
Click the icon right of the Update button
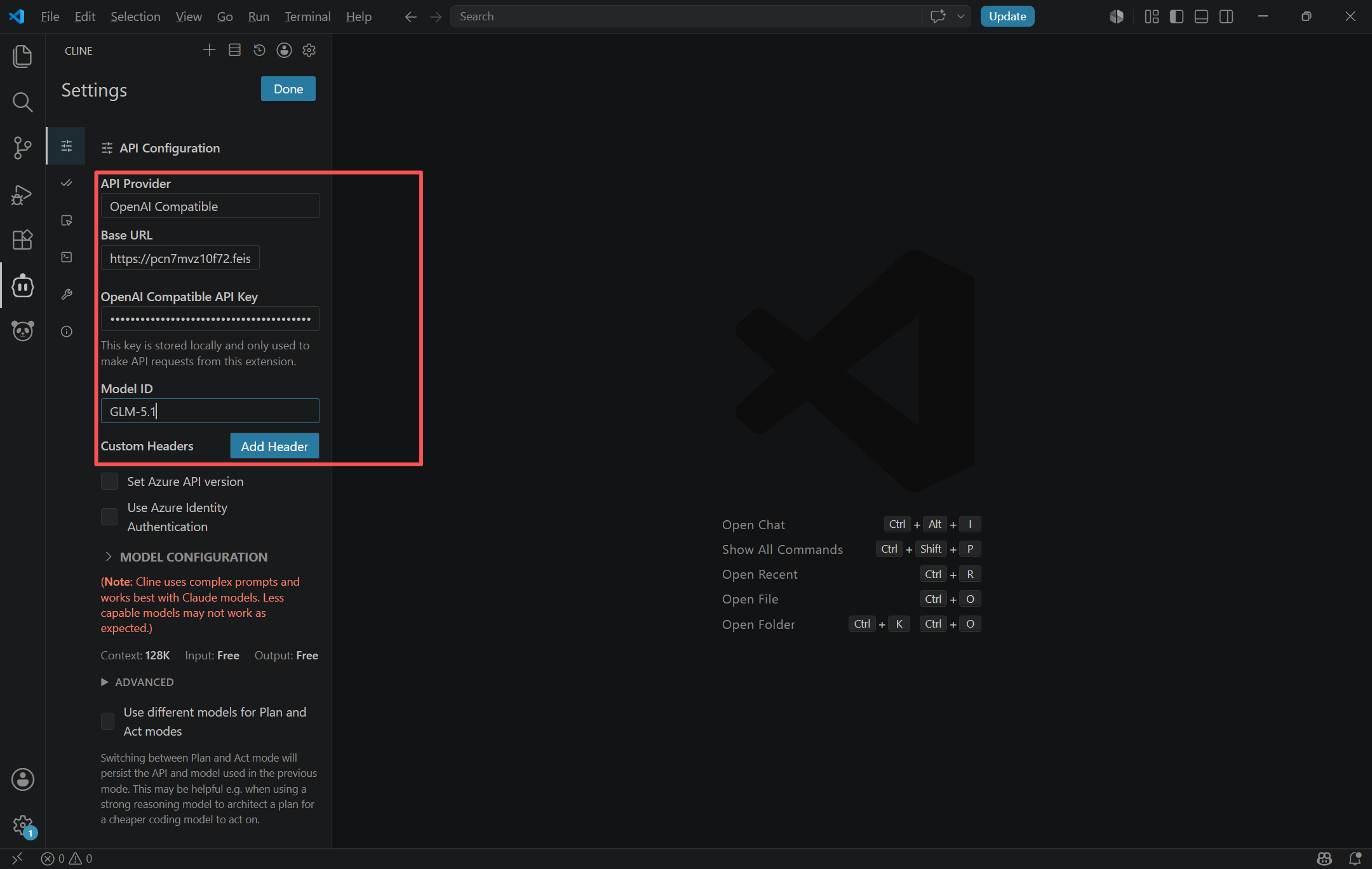click(x=1117, y=17)
